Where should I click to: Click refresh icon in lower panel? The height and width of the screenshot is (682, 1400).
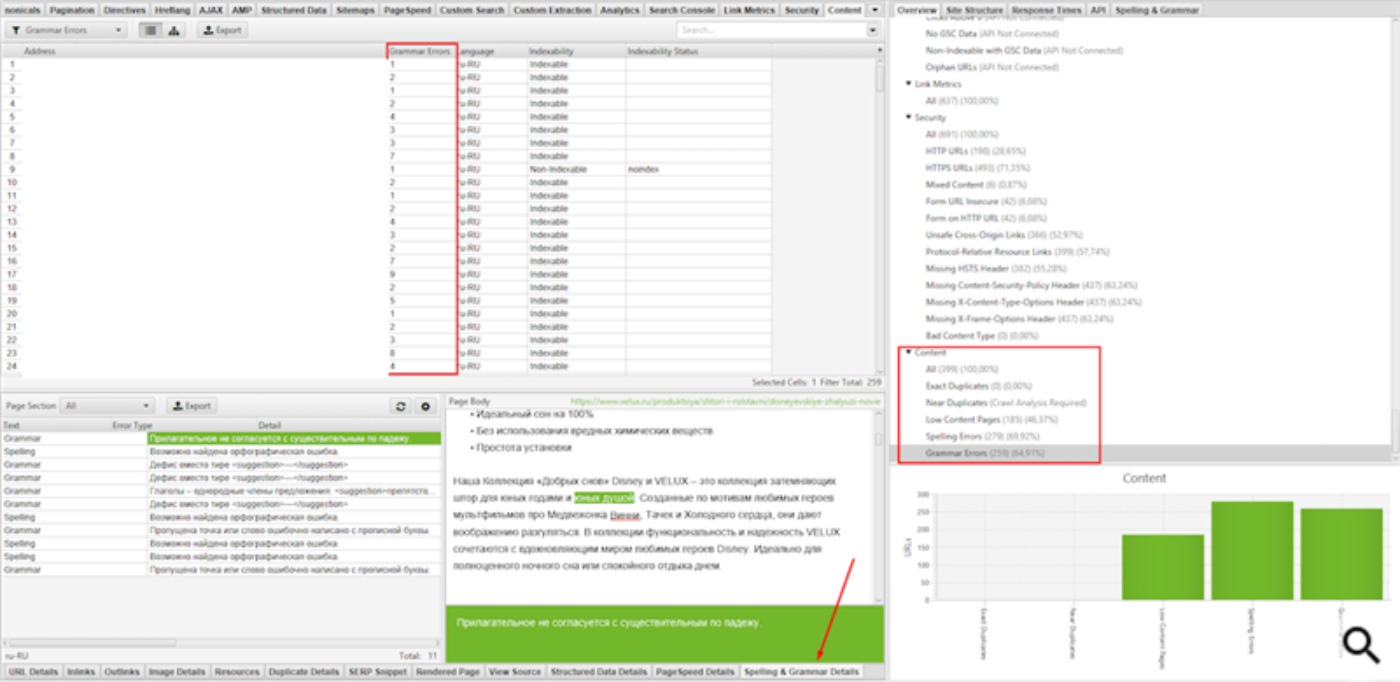tap(400, 407)
